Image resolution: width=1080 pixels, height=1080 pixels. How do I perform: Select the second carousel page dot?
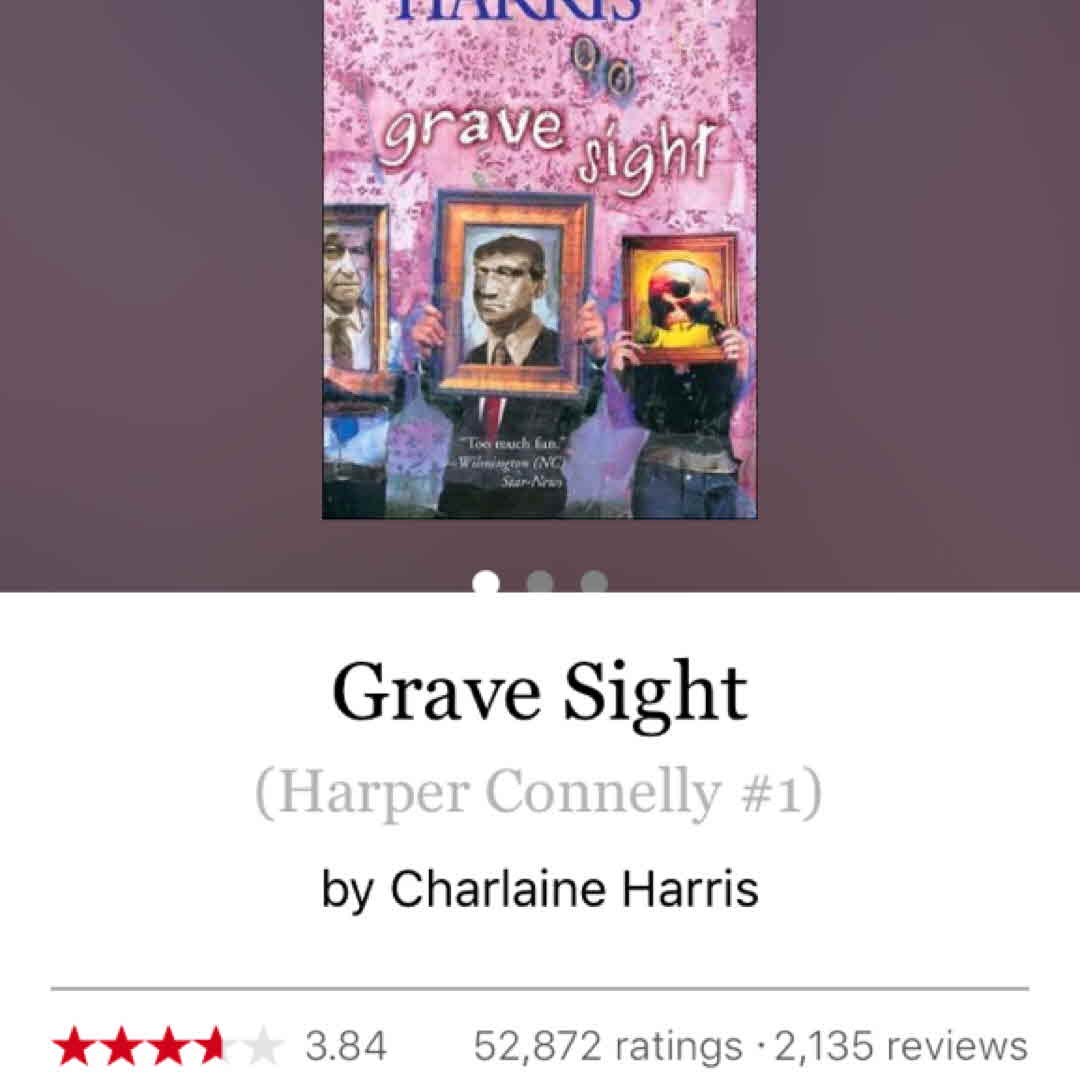point(540,582)
